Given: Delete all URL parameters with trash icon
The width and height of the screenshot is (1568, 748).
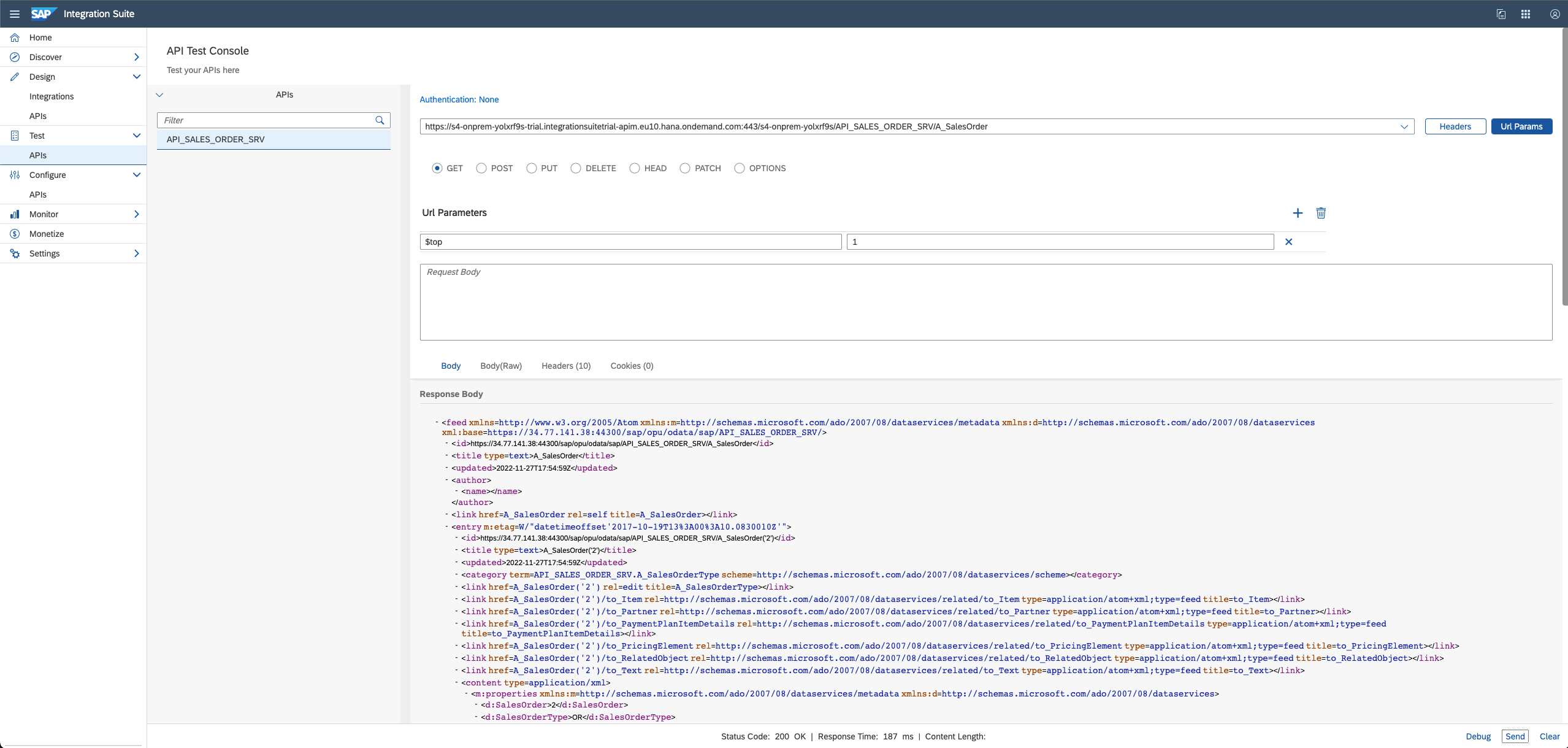Looking at the screenshot, I should [1321, 213].
